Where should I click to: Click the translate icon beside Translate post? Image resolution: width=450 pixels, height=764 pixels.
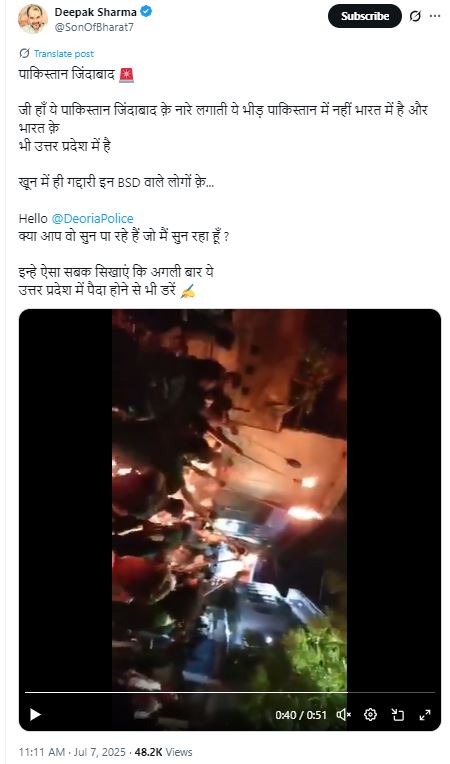tap(24, 53)
